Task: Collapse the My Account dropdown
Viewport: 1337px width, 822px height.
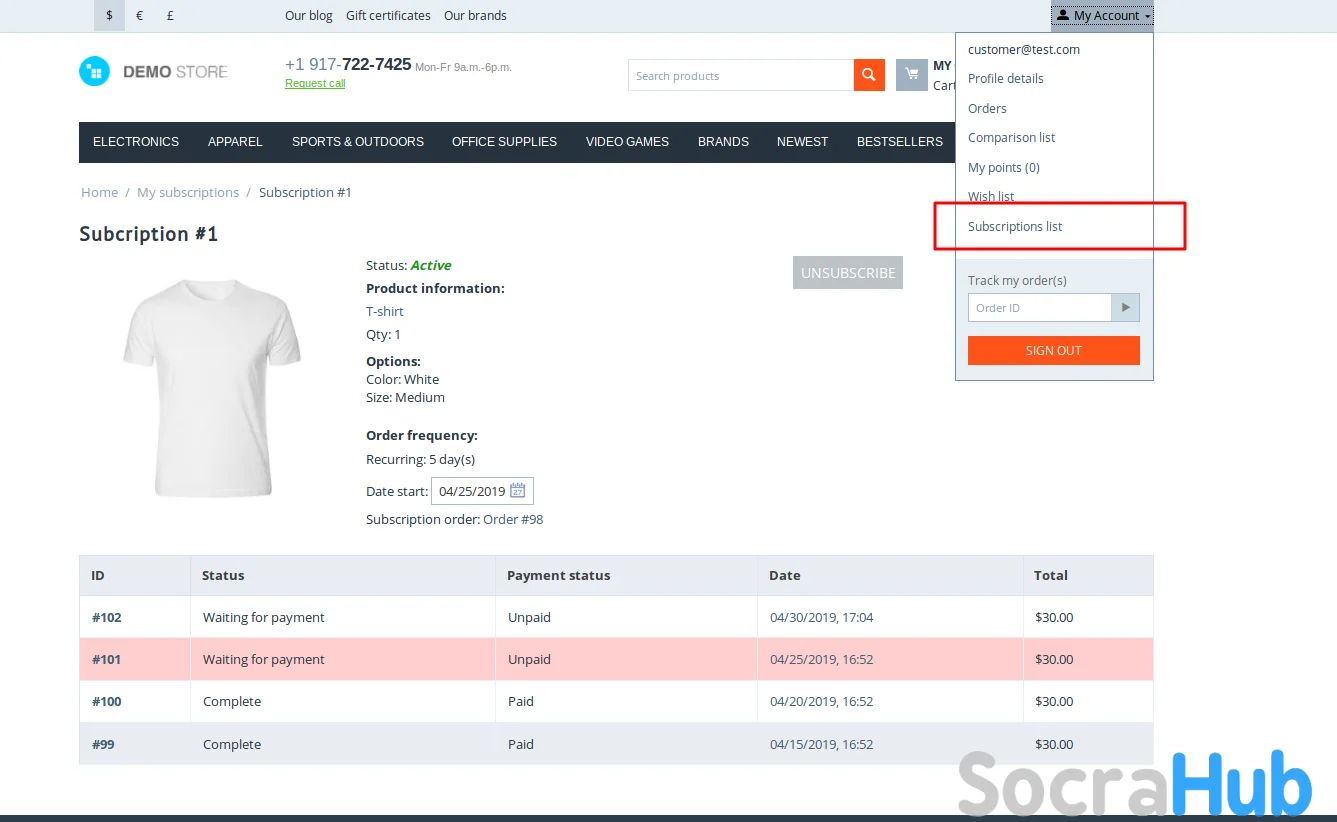Action: (x=1102, y=16)
